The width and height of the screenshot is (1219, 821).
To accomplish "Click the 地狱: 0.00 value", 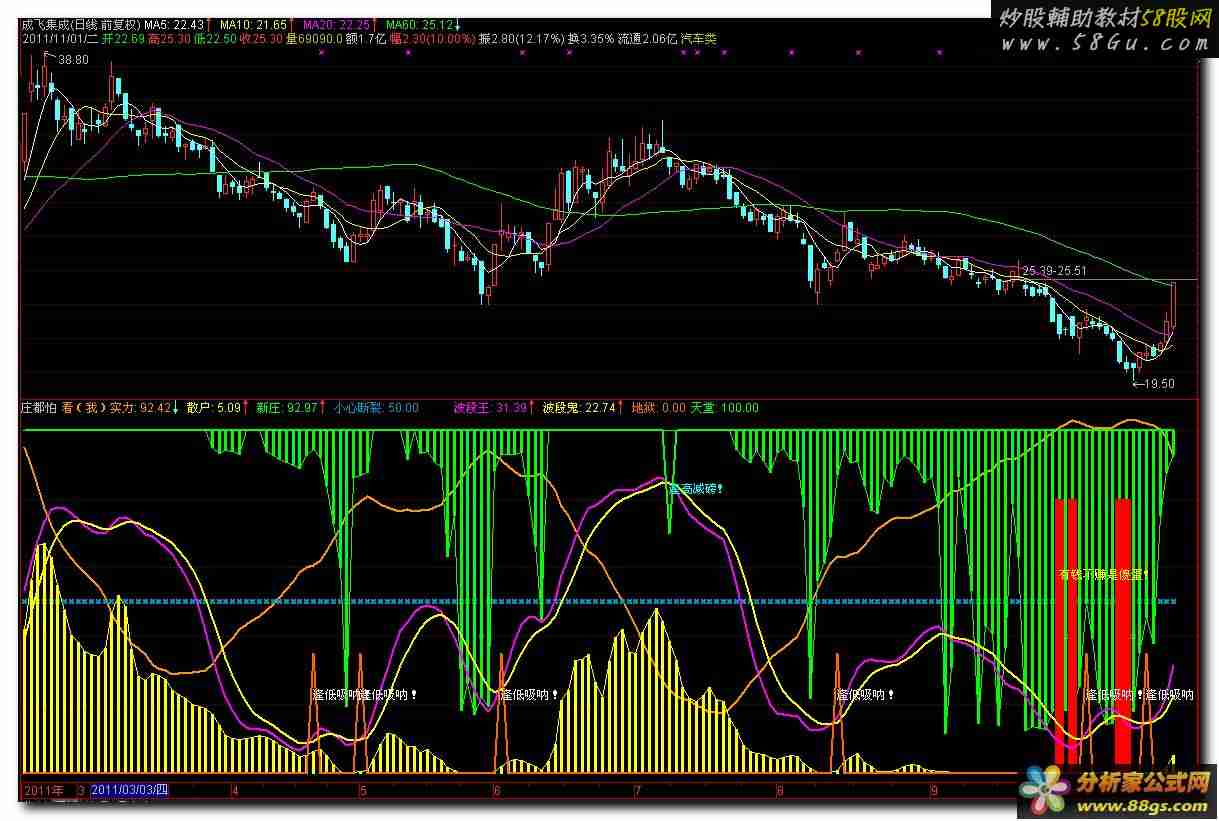I will [x=658, y=408].
